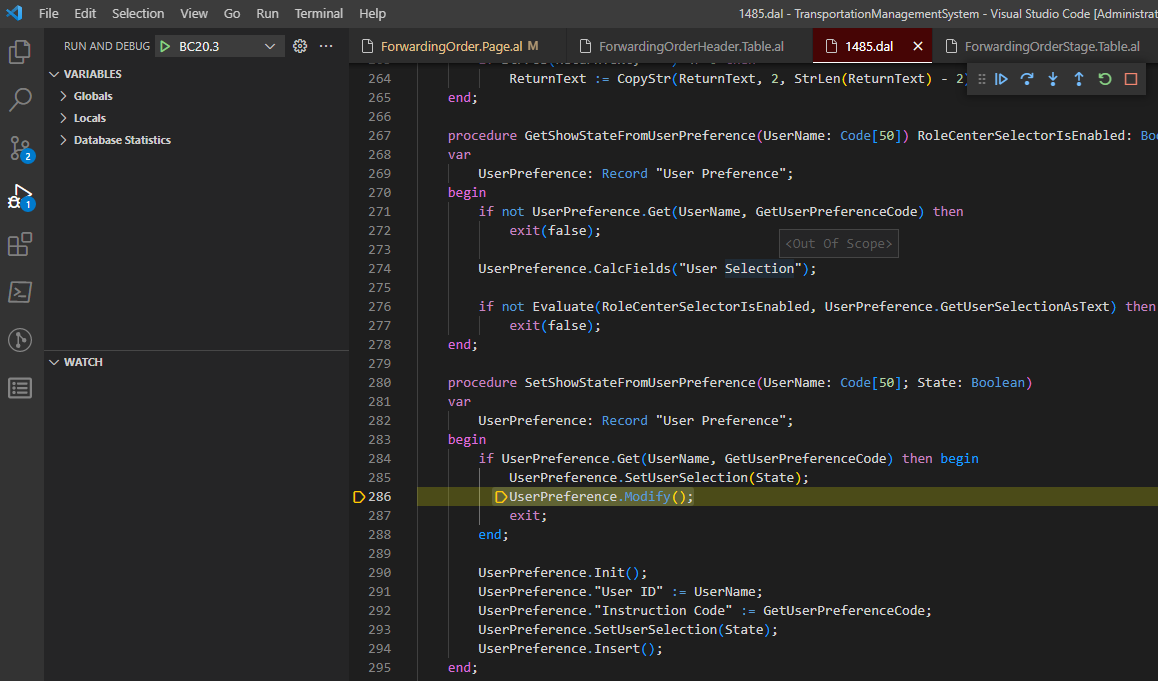The height and width of the screenshot is (681, 1158).
Task: Open the Go menu
Action: point(232,13)
